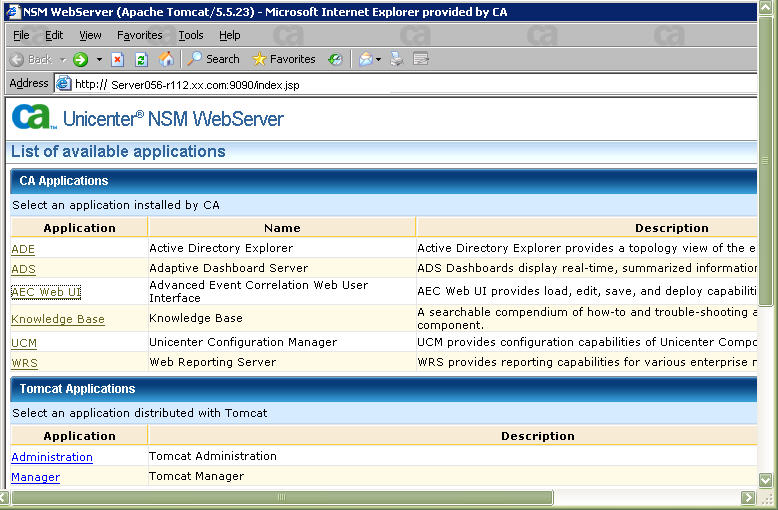This screenshot has width=778, height=510.
Task: Click the green Forward arrow button
Action: tap(81, 59)
